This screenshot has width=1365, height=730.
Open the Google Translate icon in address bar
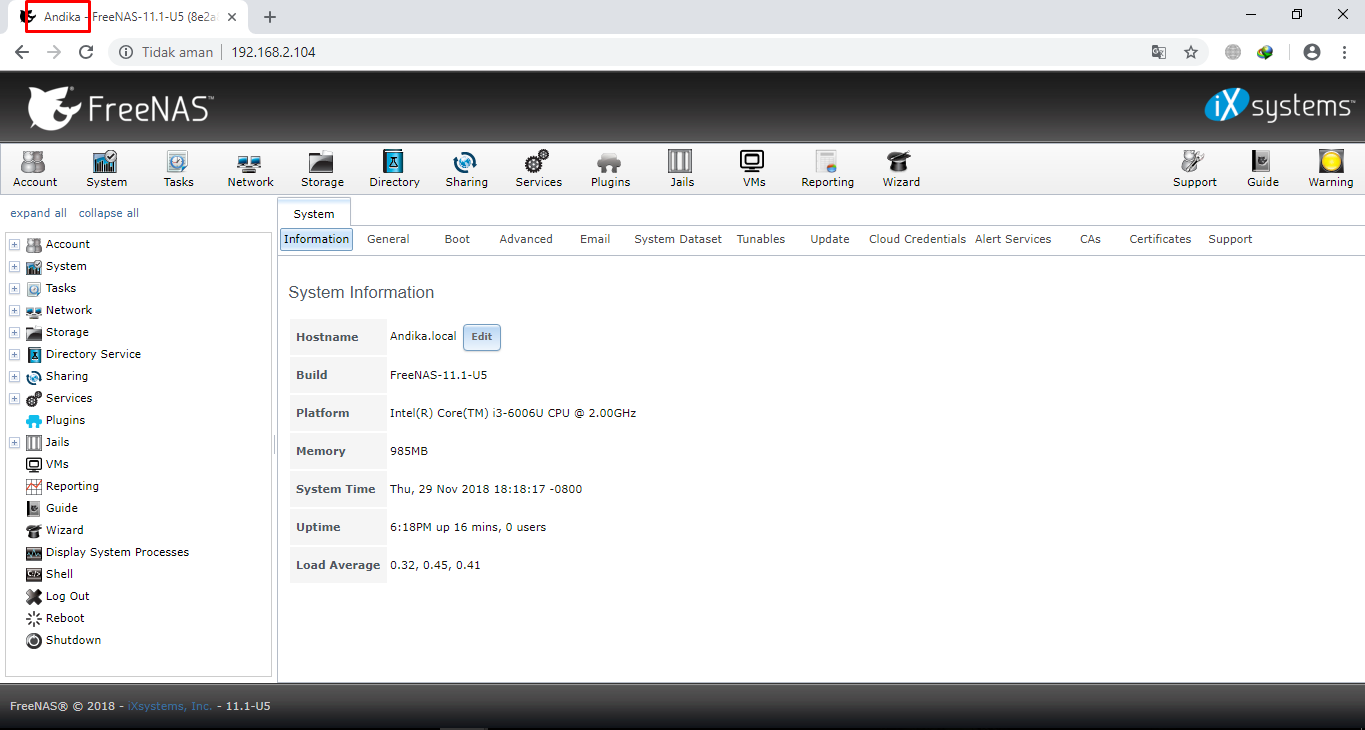click(1158, 52)
